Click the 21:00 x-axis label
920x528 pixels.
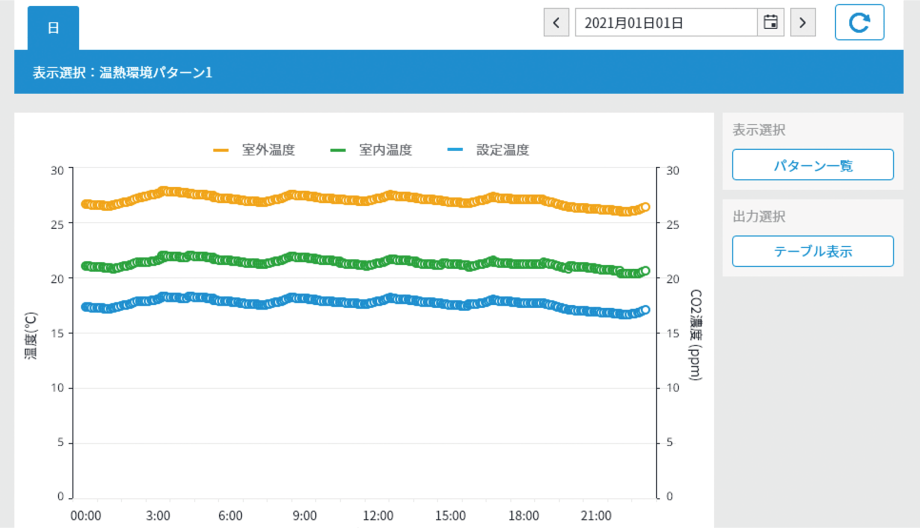(x=596, y=516)
